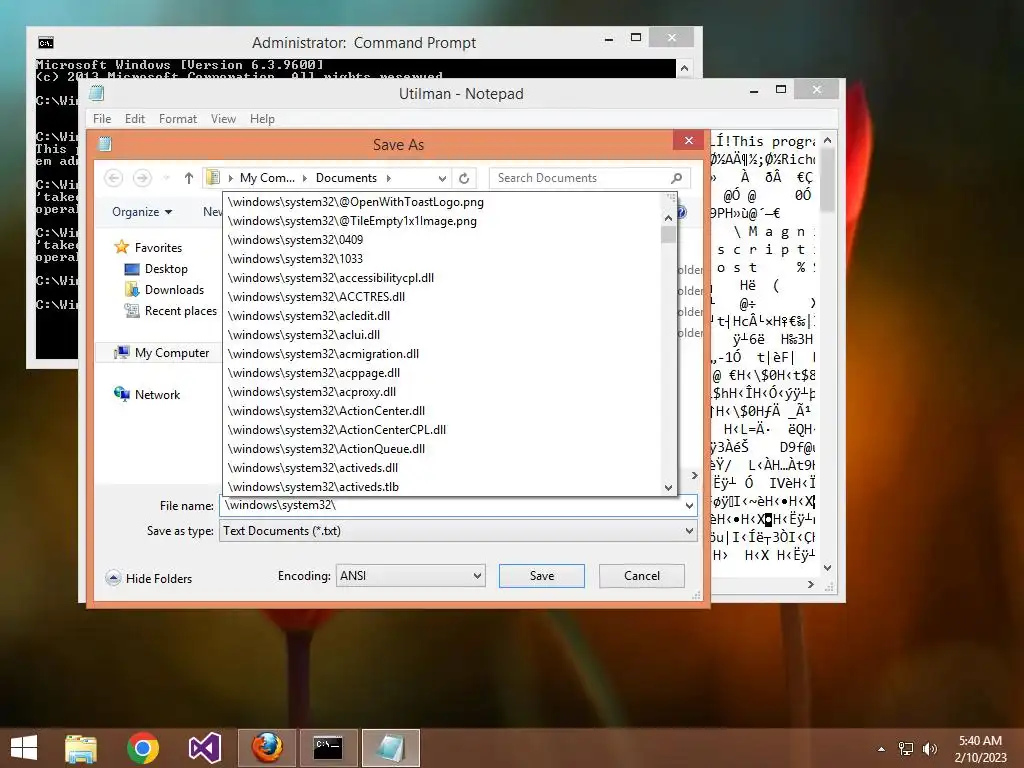The width and height of the screenshot is (1024, 768).
Task: Select suggestion @TileEmpty1x1Image.png
Action: tap(442, 221)
